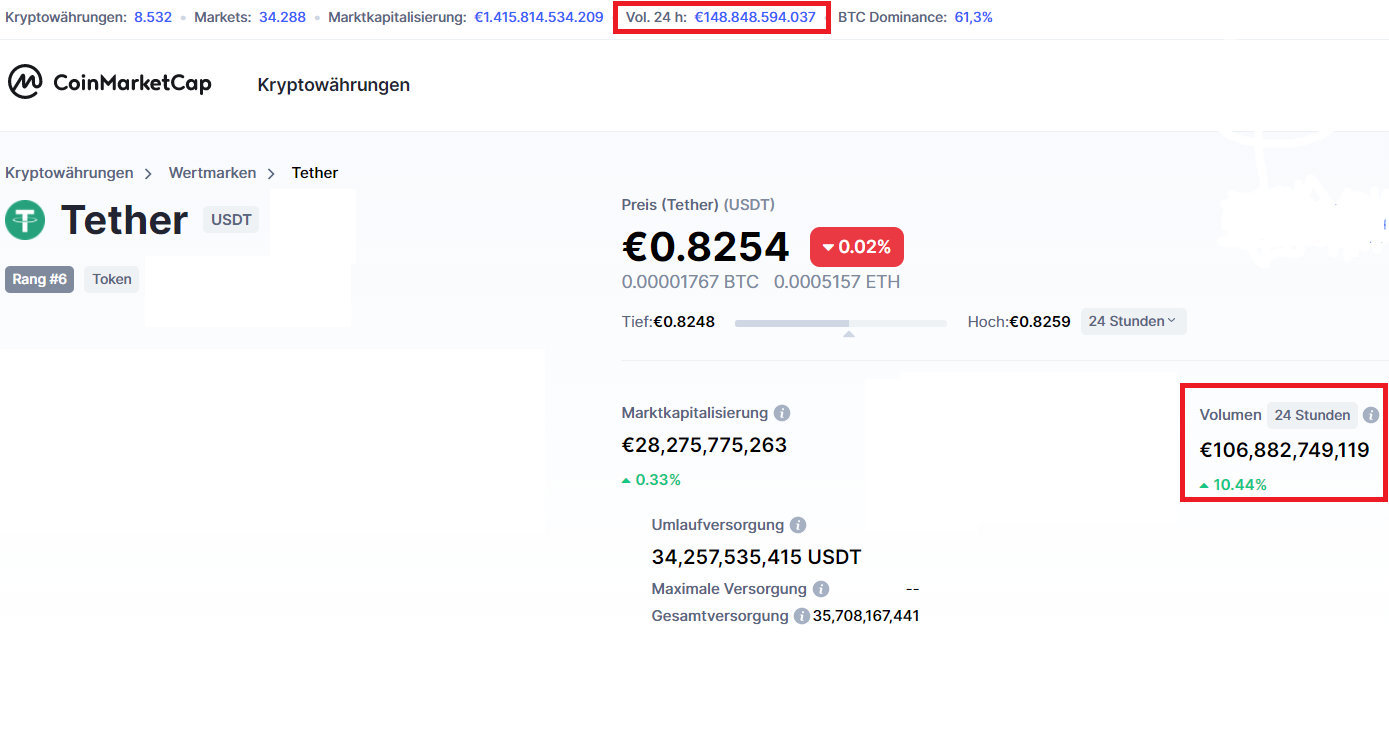Select the Tether coin logo

(24, 220)
